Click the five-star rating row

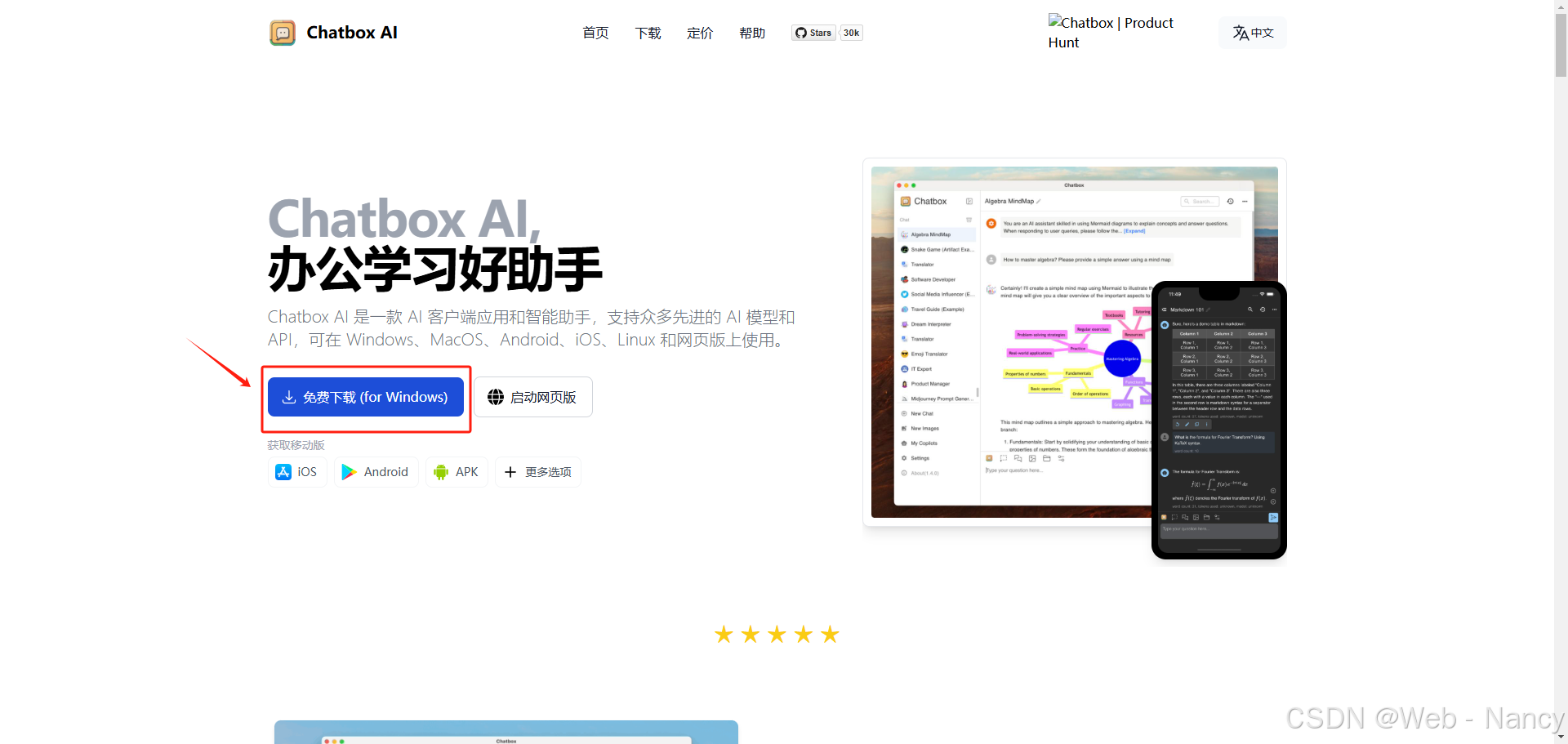coord(777,635)
